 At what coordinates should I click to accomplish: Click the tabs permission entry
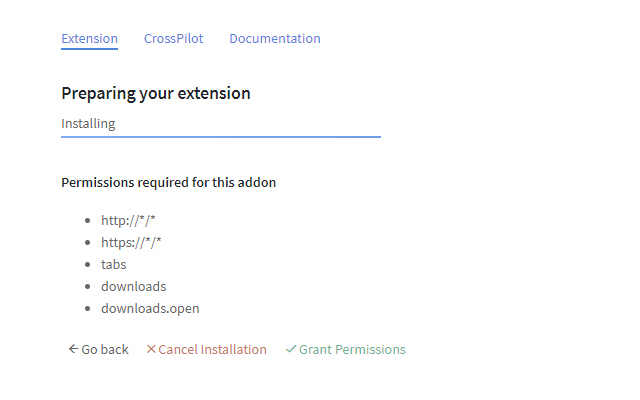[x=113, y=264]
